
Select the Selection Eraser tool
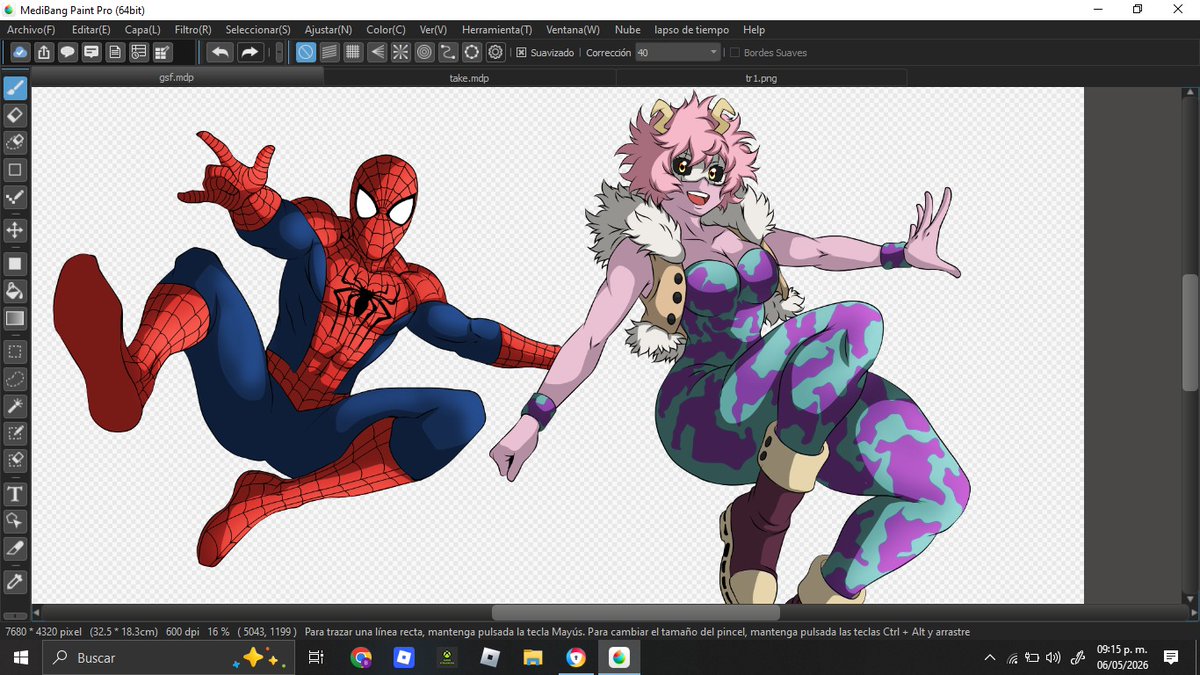tap(15, 460)
